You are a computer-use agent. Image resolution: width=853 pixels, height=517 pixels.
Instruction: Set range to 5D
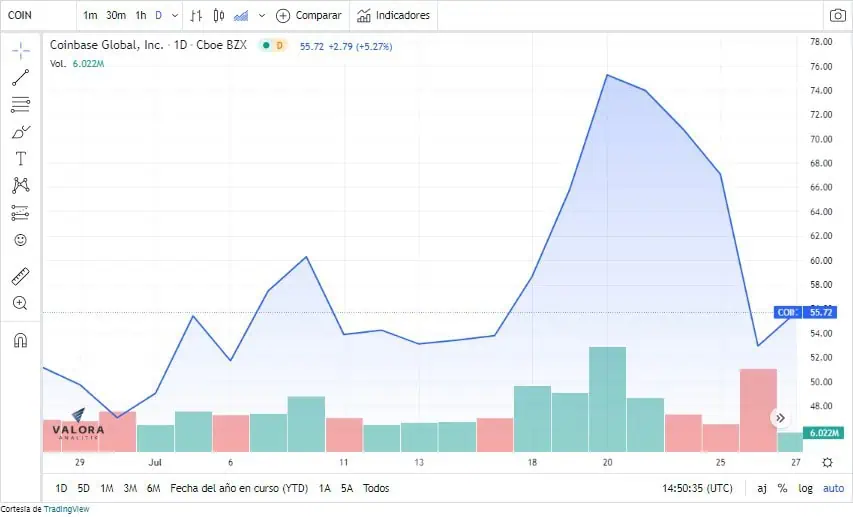coord(83,488)
